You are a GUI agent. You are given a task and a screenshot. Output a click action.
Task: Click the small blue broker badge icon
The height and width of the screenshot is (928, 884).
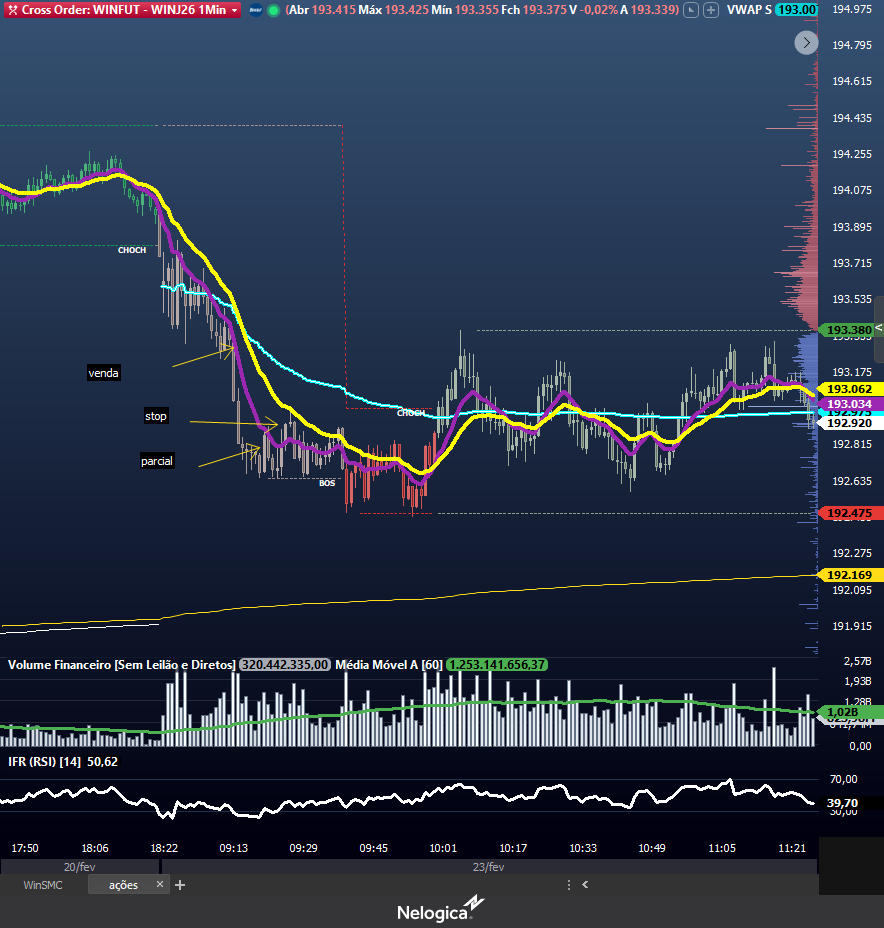point(255,10)
